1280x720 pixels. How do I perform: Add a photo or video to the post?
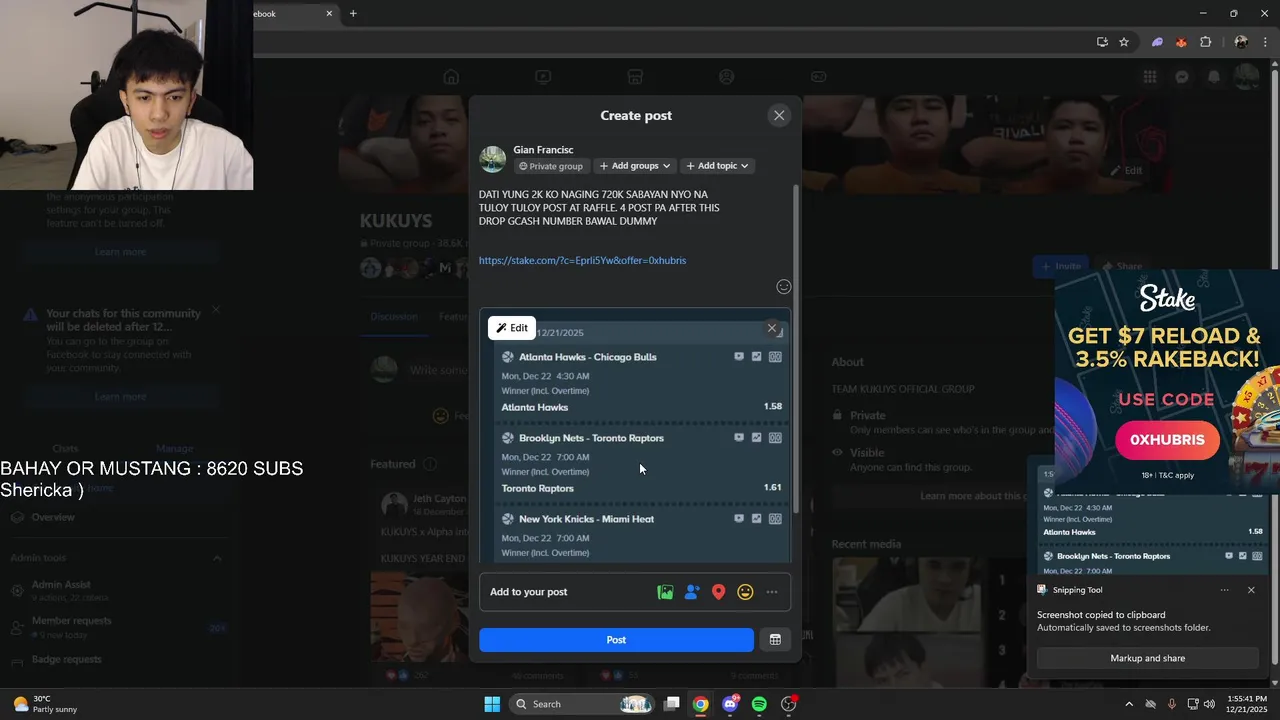click(665, 592)
